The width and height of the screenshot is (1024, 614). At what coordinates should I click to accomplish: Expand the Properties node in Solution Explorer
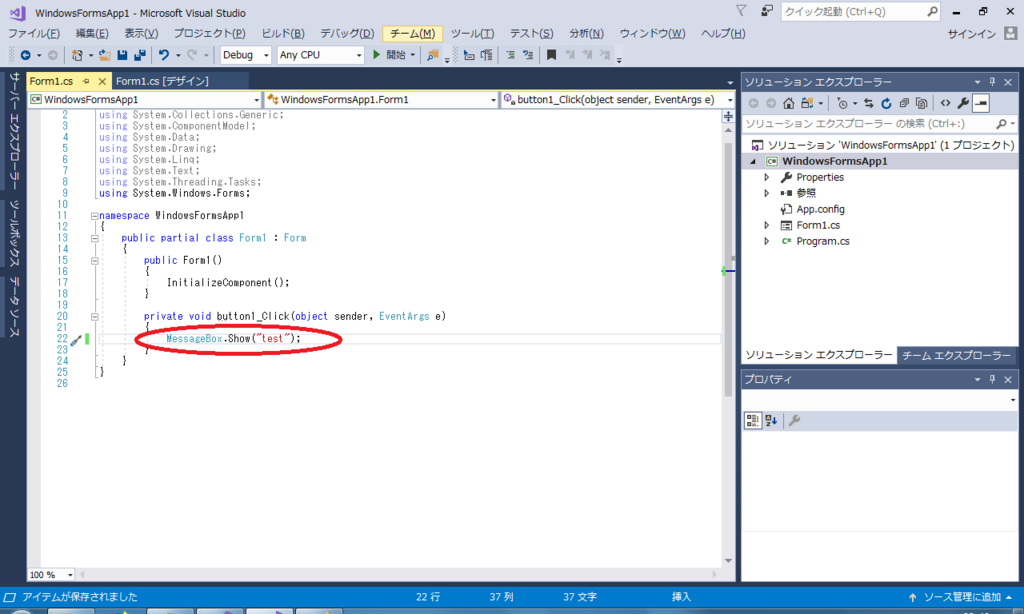tap(767, 178)
